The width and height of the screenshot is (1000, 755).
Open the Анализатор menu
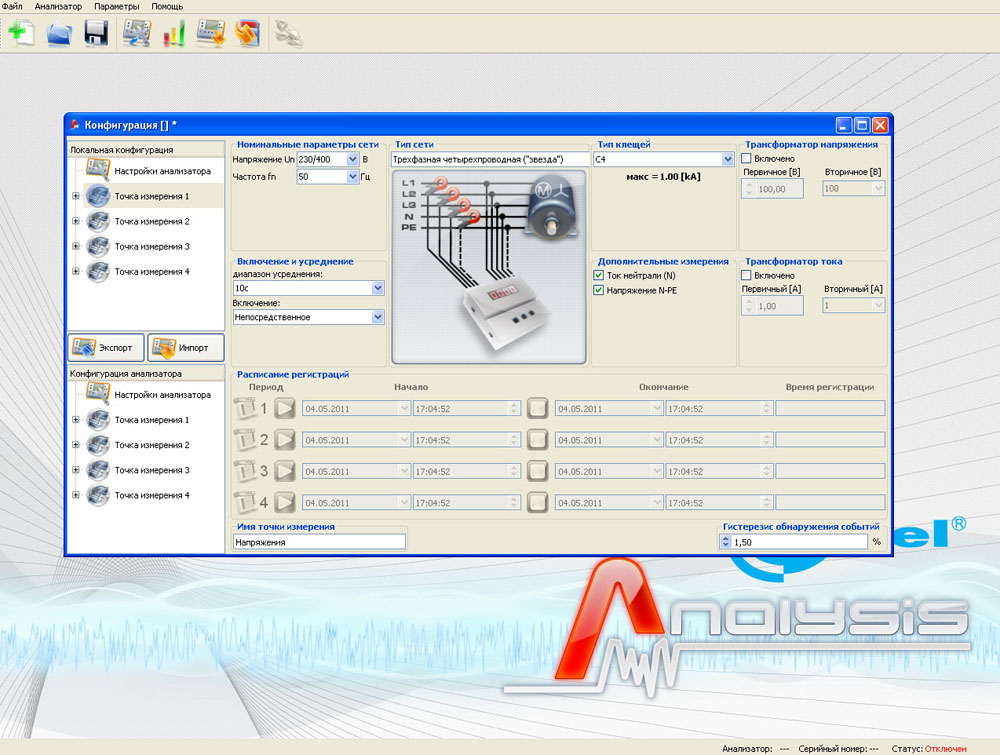click(58, 7)
